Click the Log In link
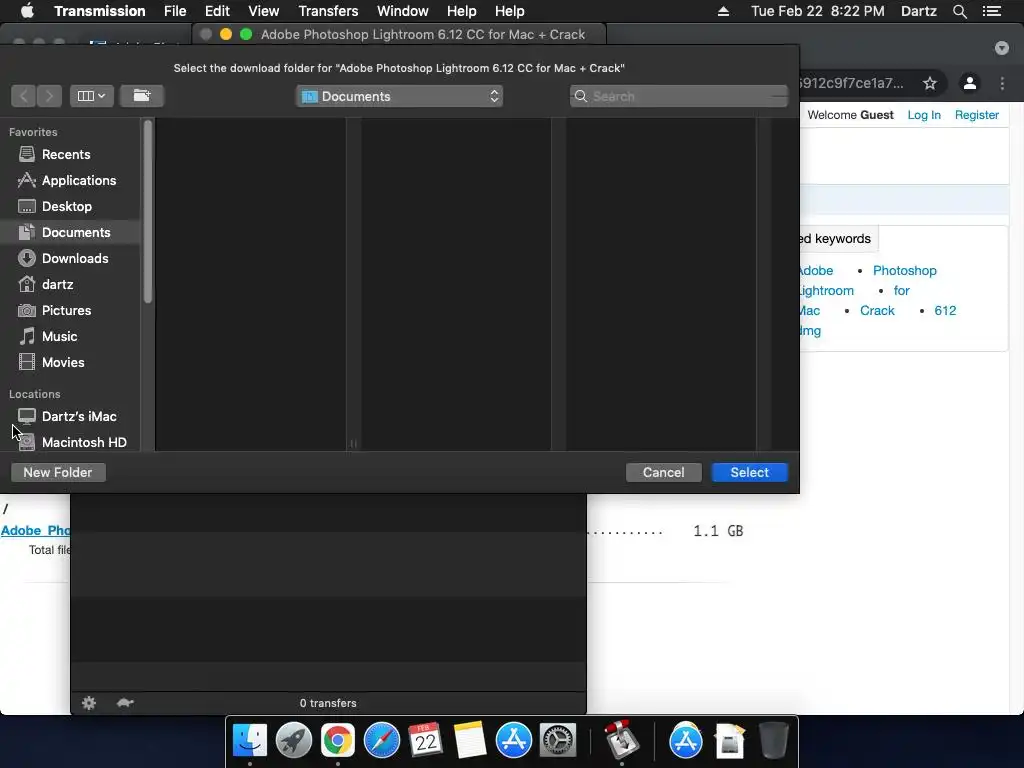This screenshot has width=1024, height=768. [924, 115]
